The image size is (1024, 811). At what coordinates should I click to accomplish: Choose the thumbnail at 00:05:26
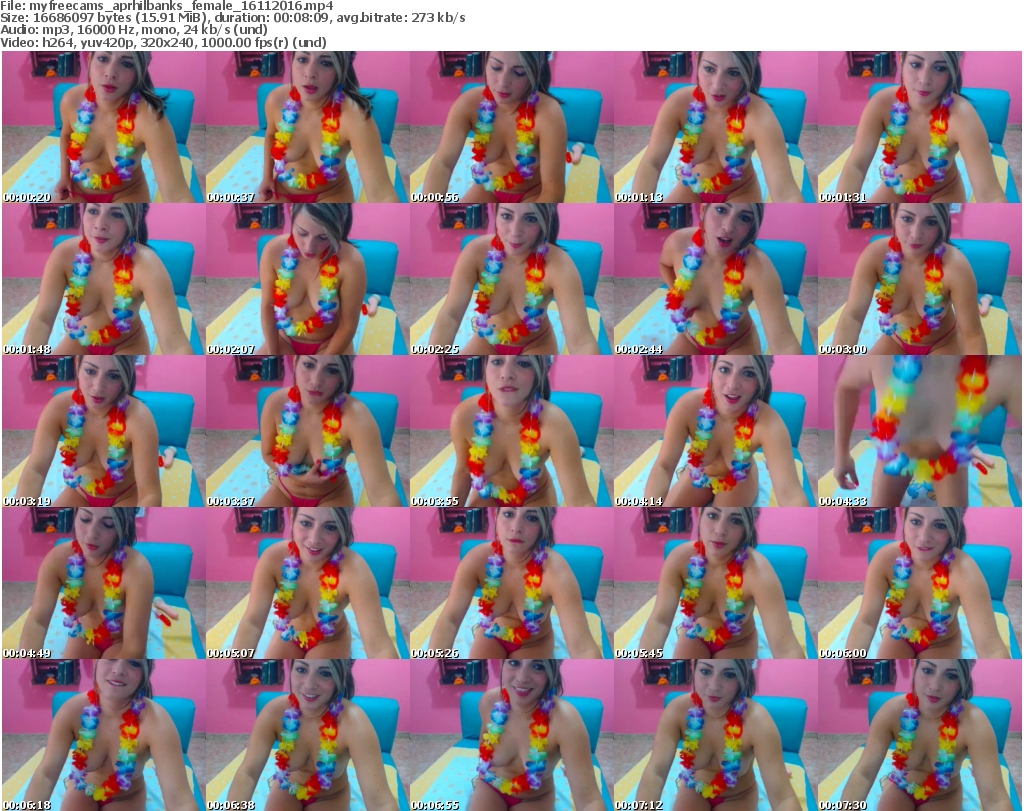[x=511, y=583]
